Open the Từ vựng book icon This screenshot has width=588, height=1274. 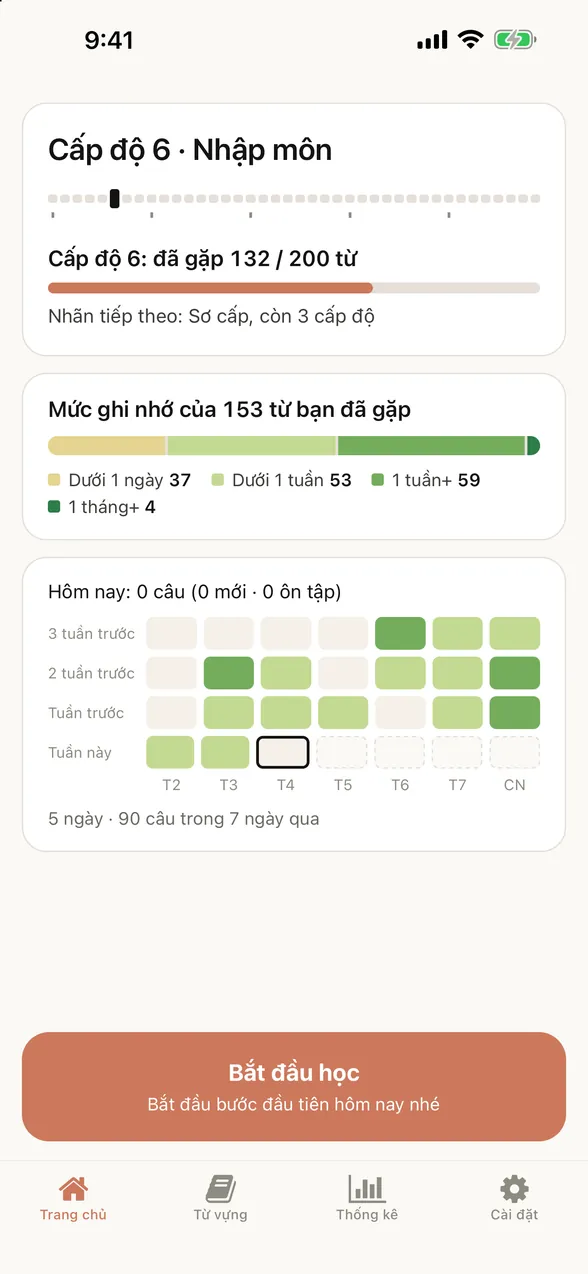pos(220,1189)
